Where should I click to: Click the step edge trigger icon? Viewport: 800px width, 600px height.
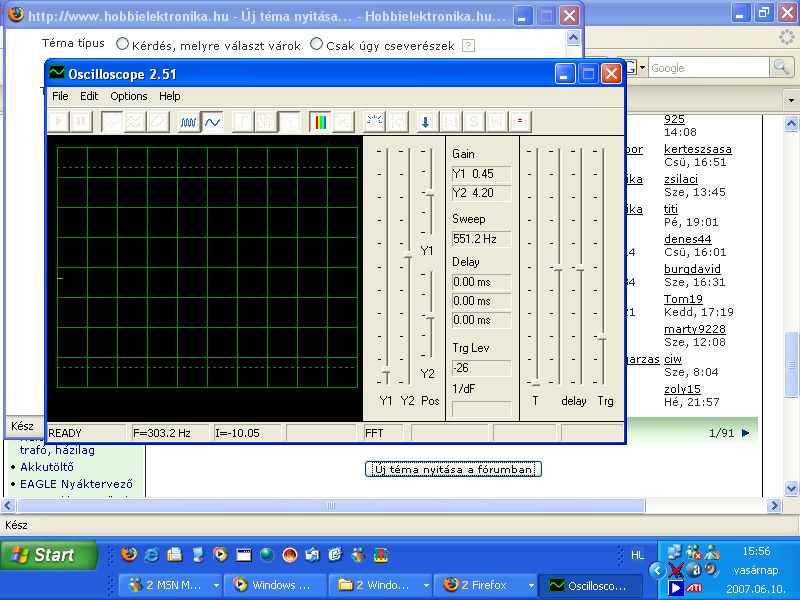tap(242, 121)
